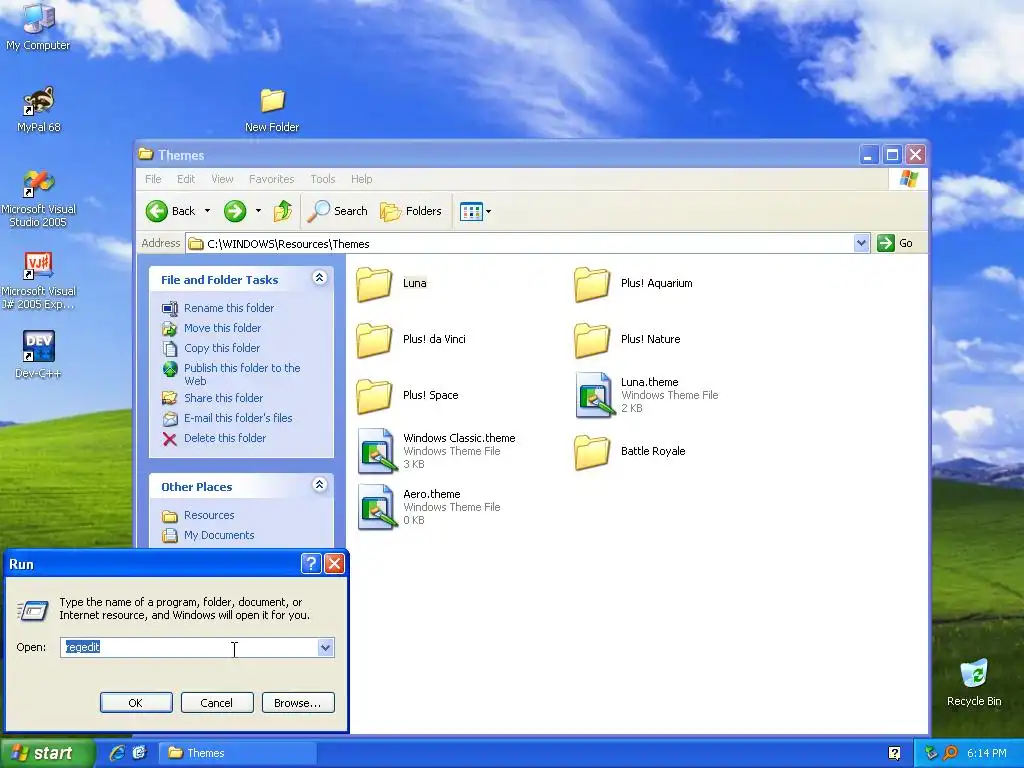This screenshot has width=1024, height=768.
Task: Click Cancel in the Run dialog
Action: [x=217, y=703]
